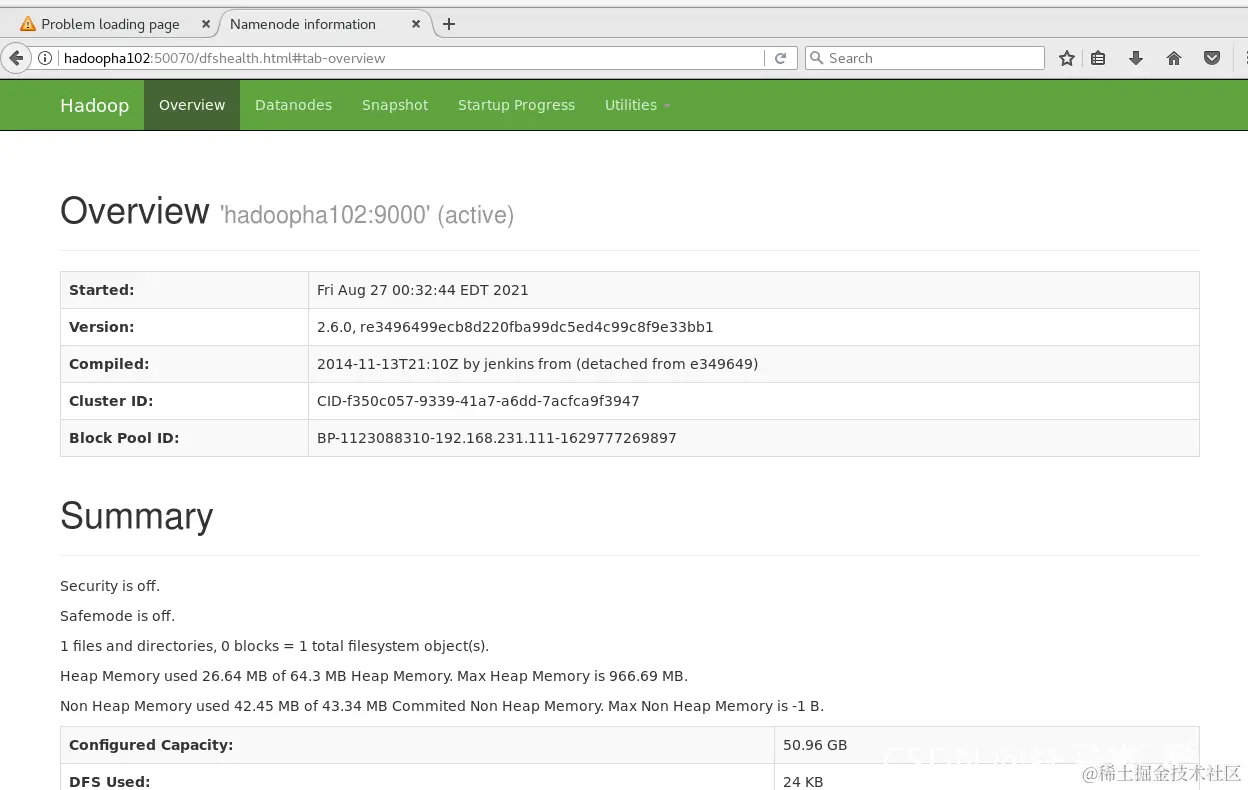The width and height of the screenshot is (1248, 790).
Task: Click 'hadoopha102:9000' (active) text
Action: coord(367,215)
